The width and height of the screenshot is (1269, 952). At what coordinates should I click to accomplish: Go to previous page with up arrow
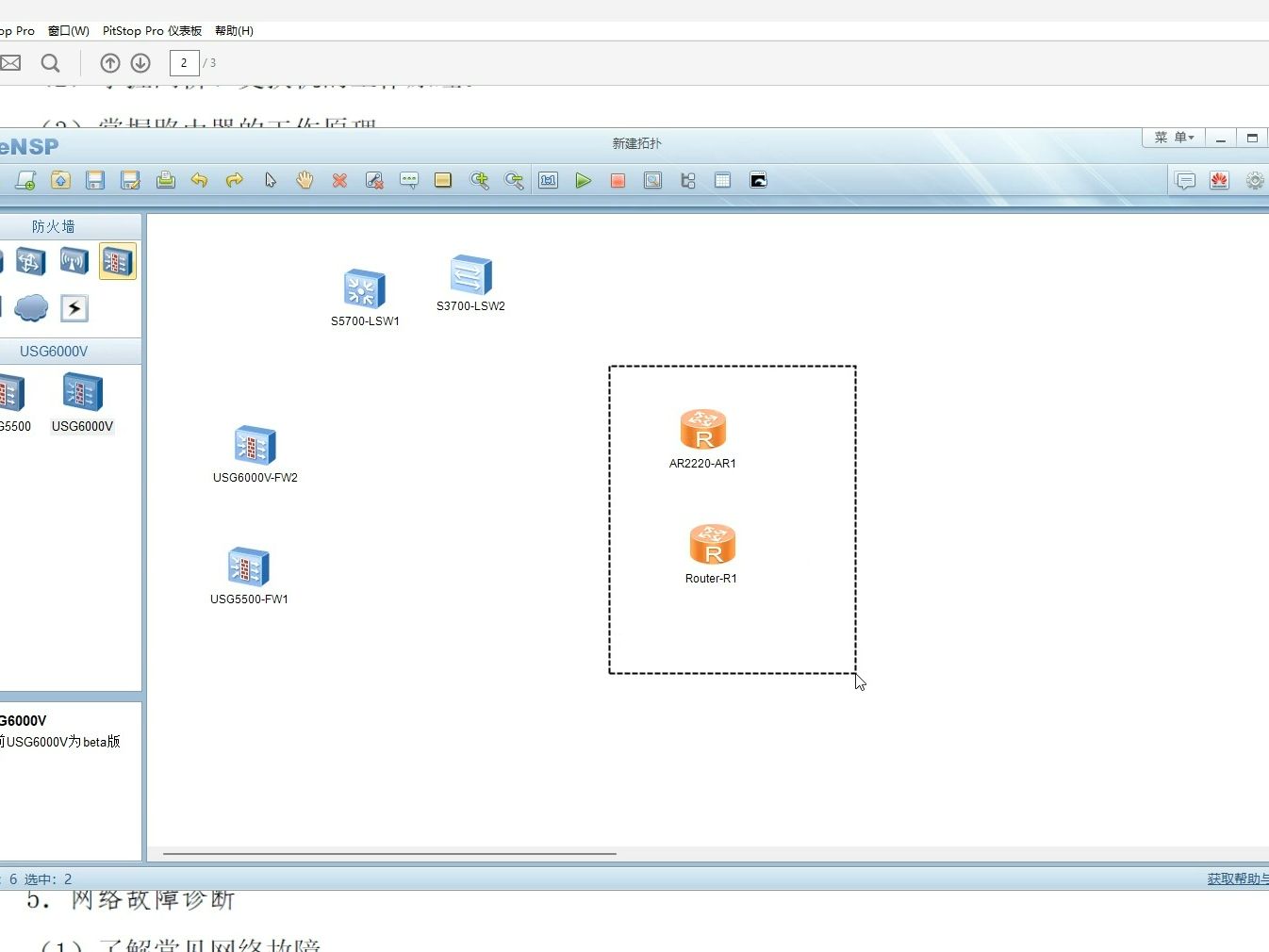pos(110,63)
